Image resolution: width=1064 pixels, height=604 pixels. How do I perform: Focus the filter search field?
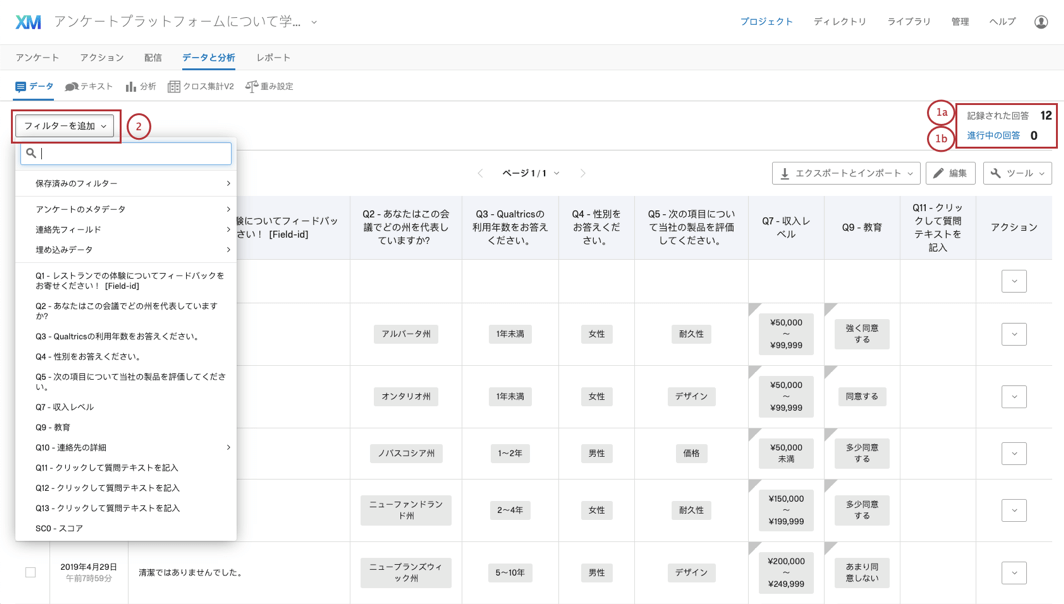point(126,153)
